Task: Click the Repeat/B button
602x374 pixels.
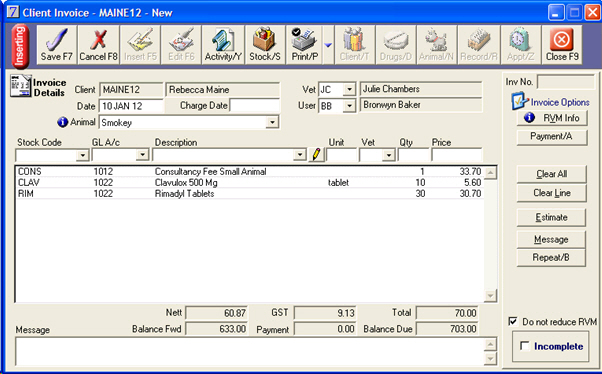Action: click(551, 258)
